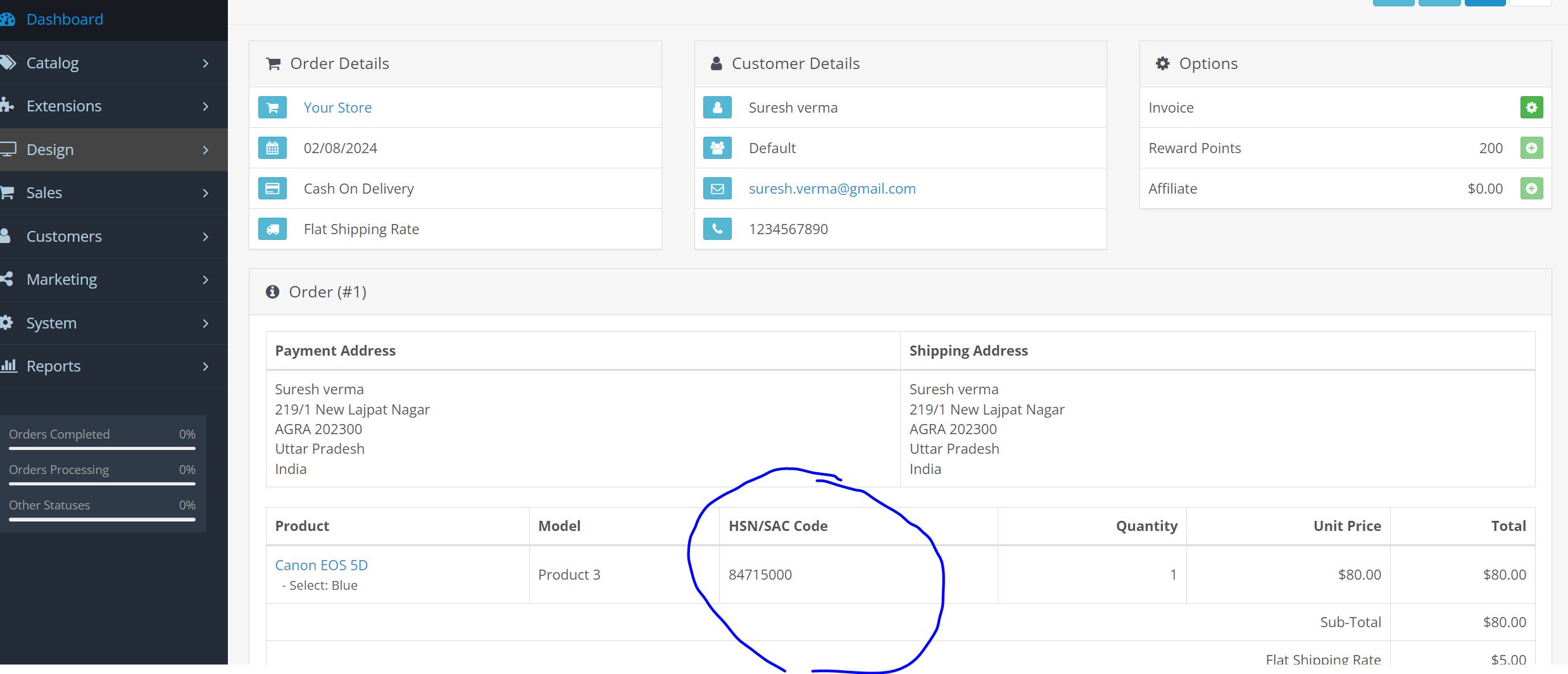Click the calendar icon next to 02/08/2024

[272, 148]
